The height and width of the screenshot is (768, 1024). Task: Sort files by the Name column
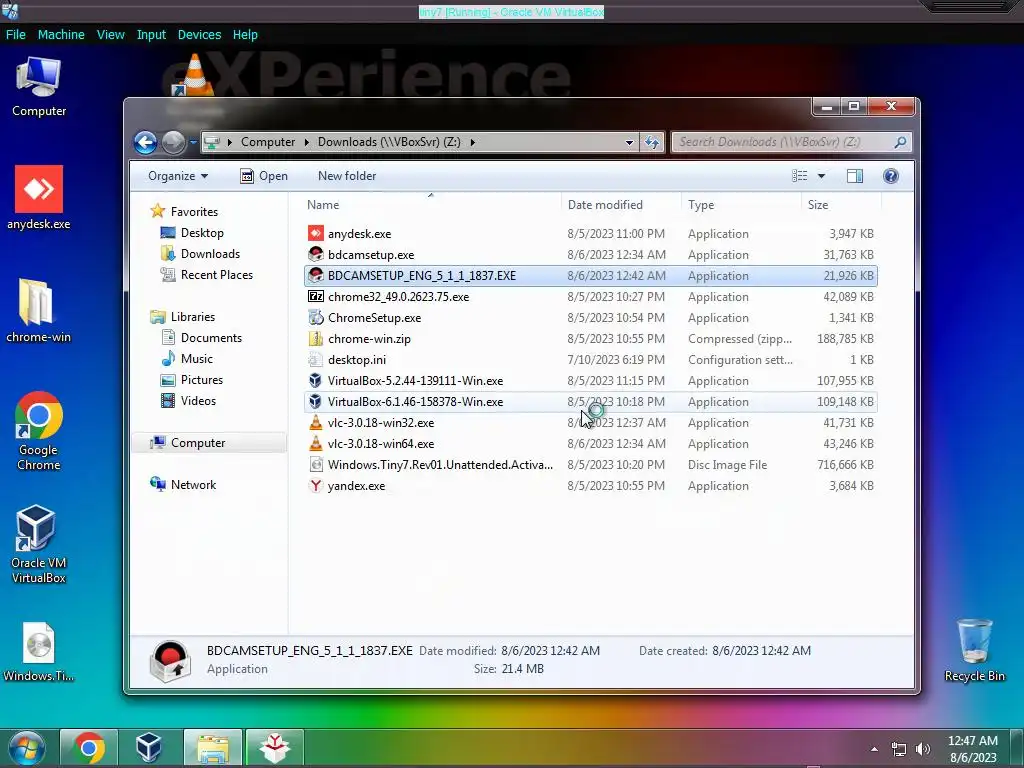(431, 204)
